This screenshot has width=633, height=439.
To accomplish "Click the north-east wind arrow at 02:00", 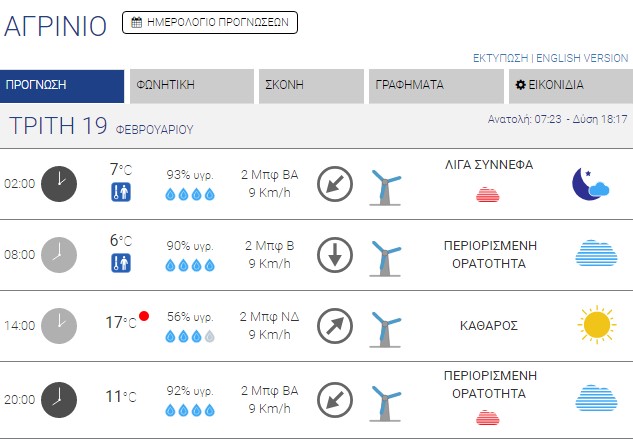I will [335, 184].
